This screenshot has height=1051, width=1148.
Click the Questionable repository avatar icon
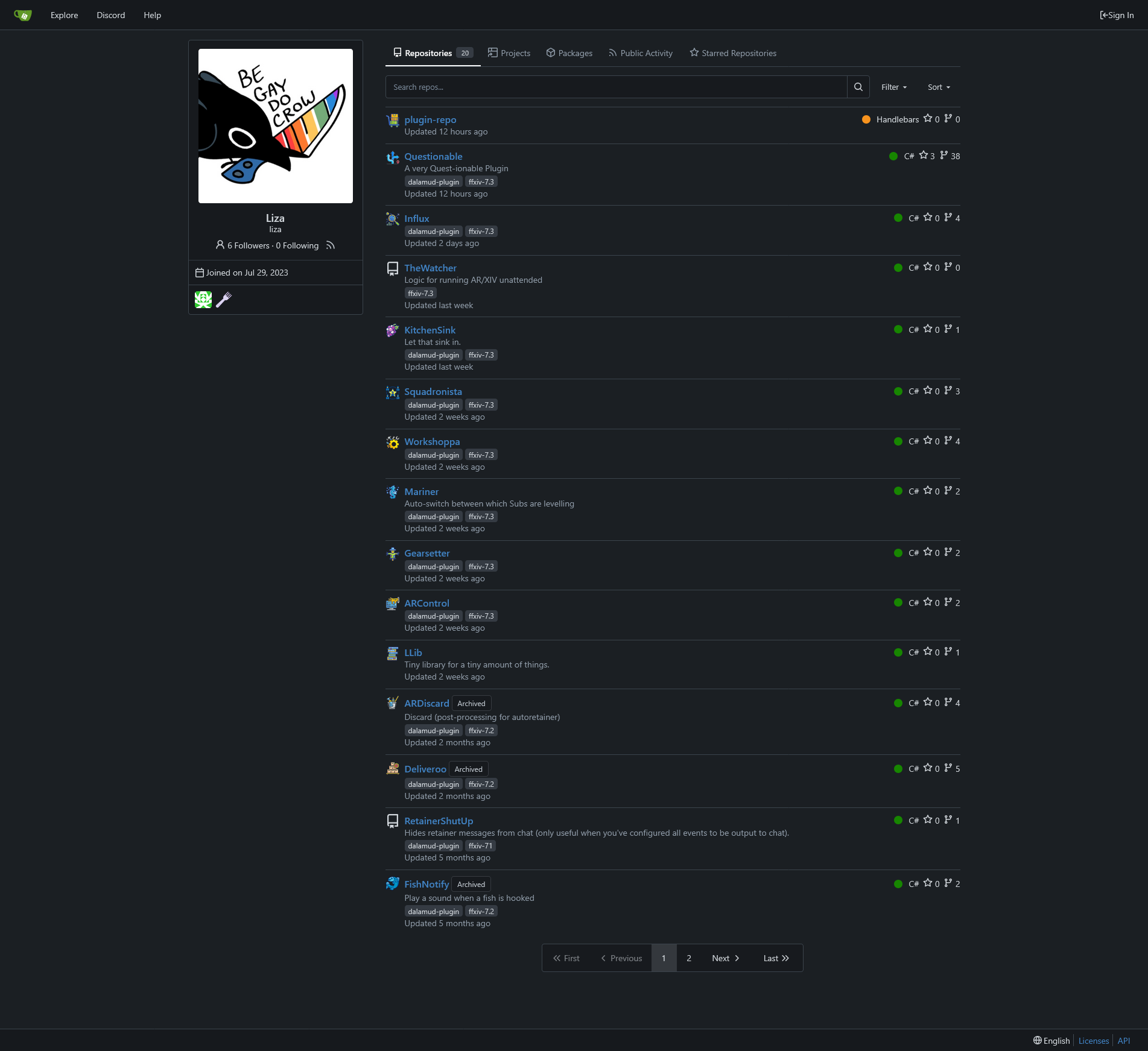coord(393,157)
